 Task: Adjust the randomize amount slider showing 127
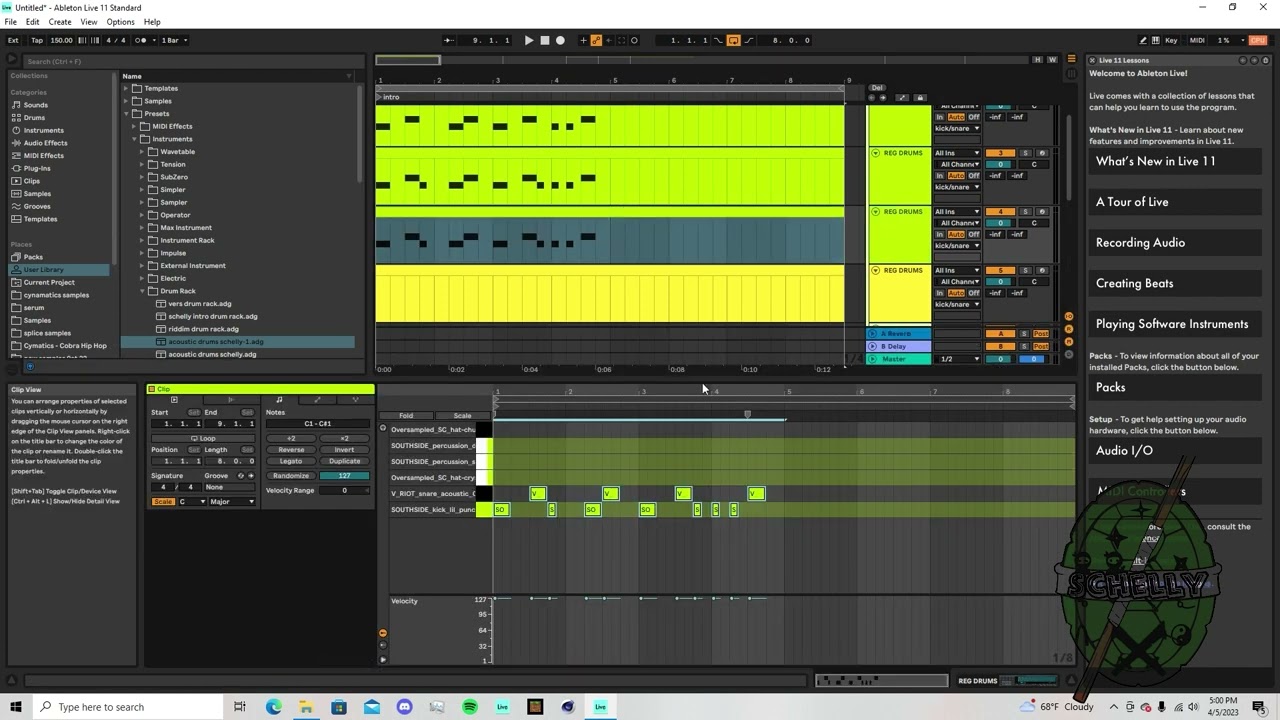pyautogui.click(x=344, y=476)
